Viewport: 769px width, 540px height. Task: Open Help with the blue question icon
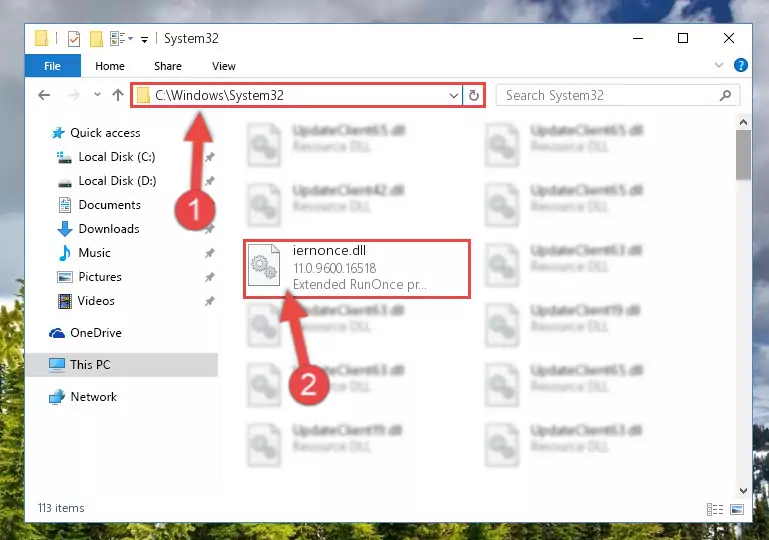pyautogui.click(x=741, y=65)
